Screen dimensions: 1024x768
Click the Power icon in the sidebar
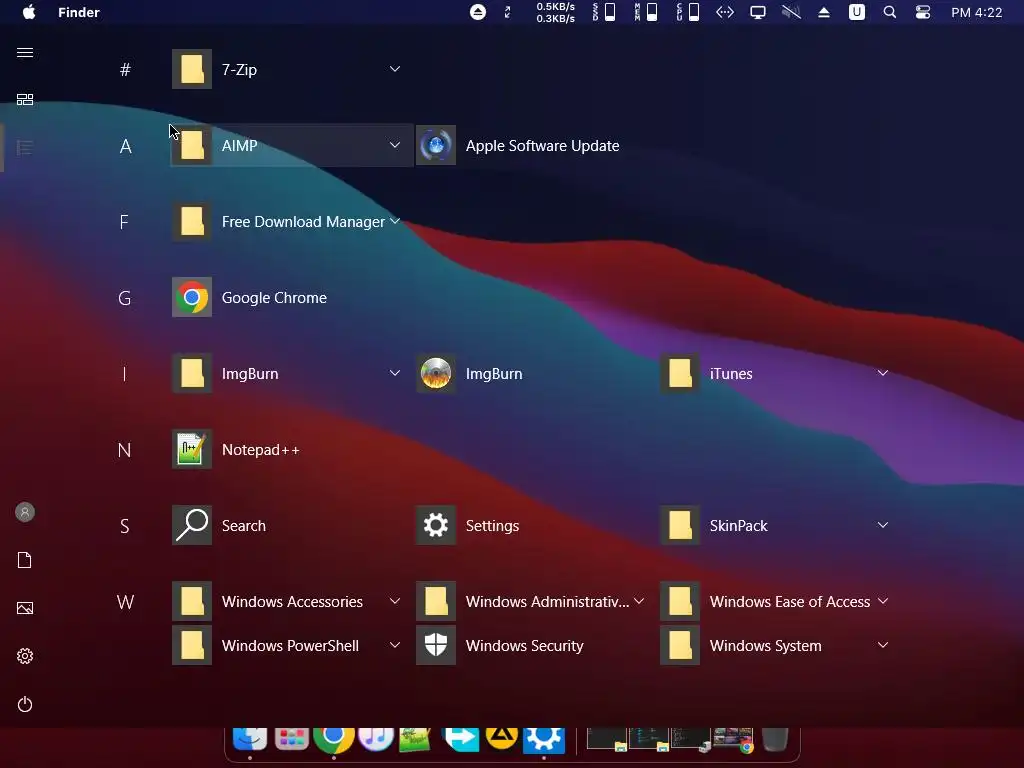click(25, 704)
